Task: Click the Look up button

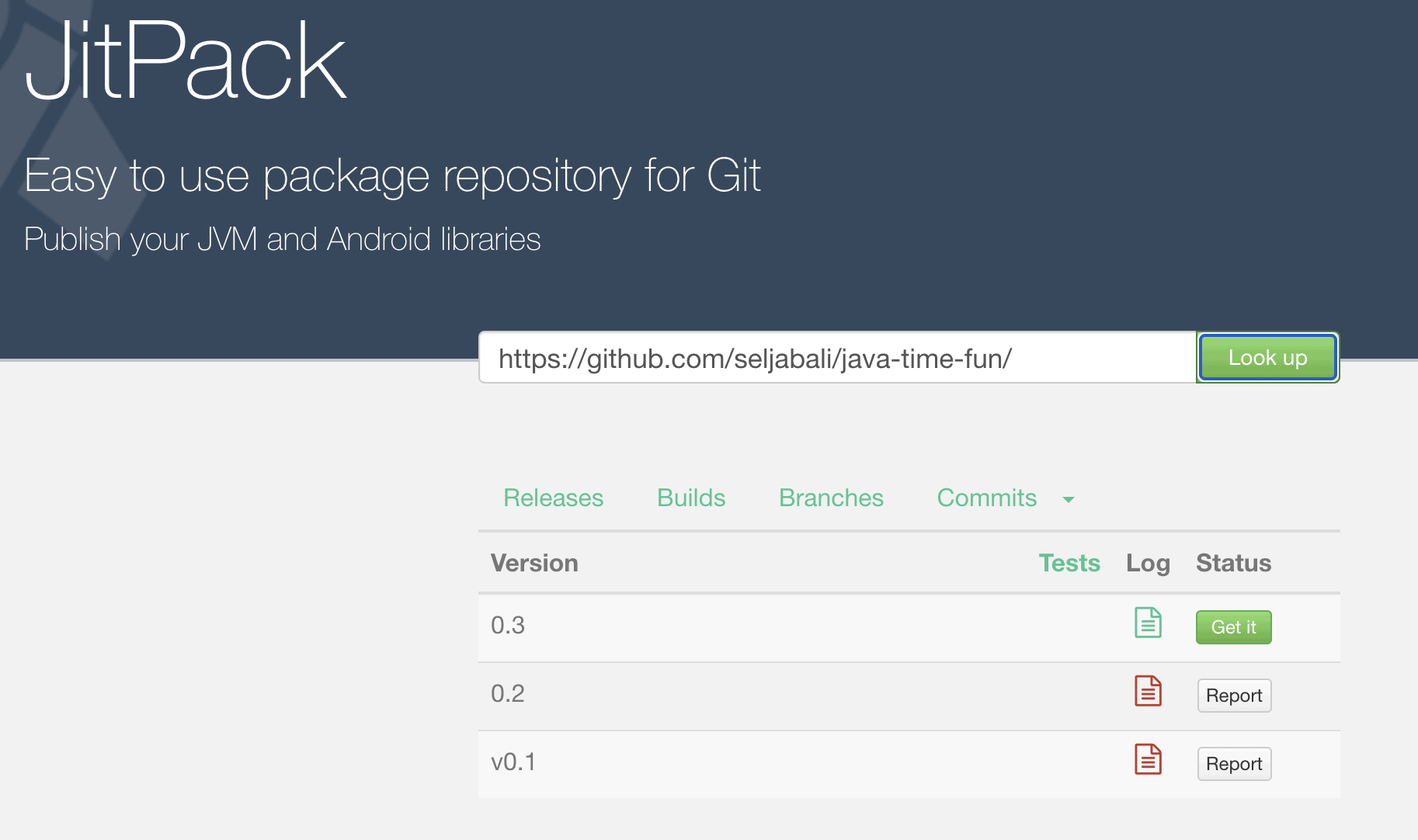Action: 1268,357
